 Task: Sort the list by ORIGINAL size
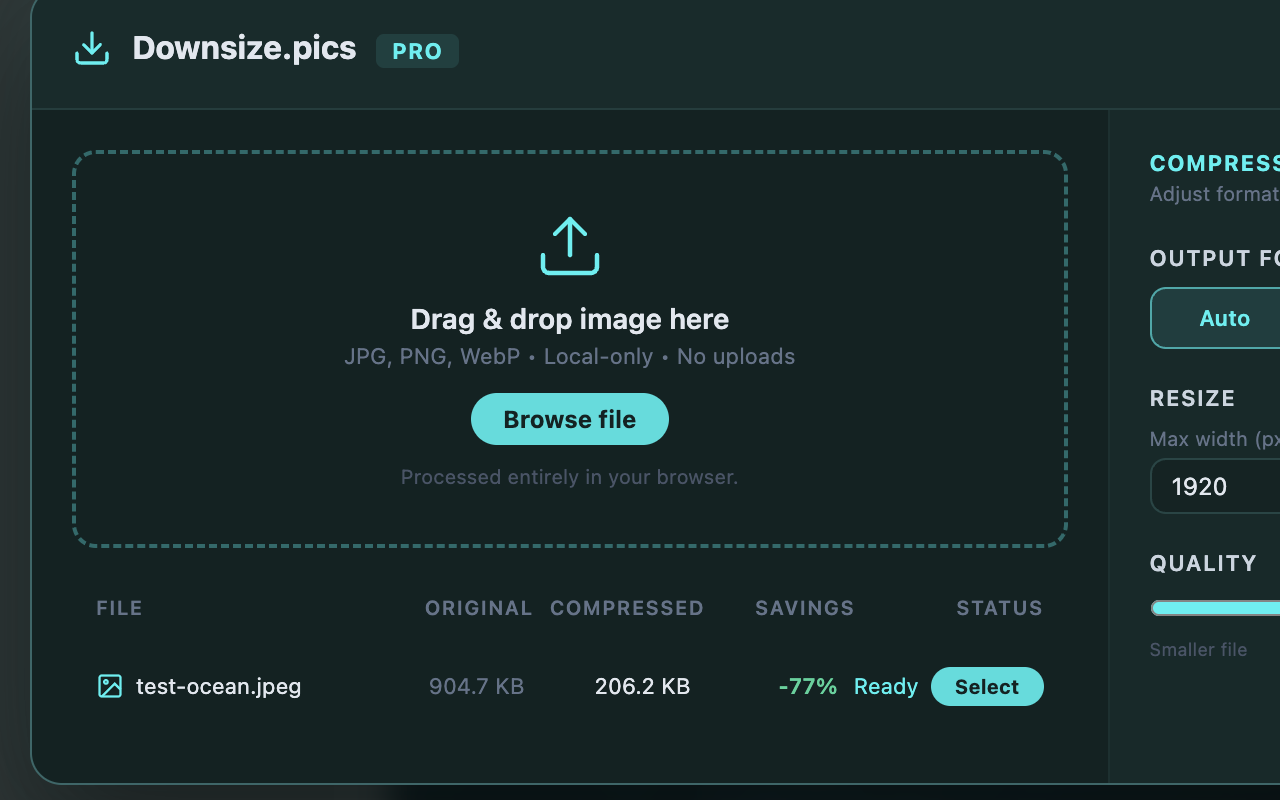[x=478, y=607]
